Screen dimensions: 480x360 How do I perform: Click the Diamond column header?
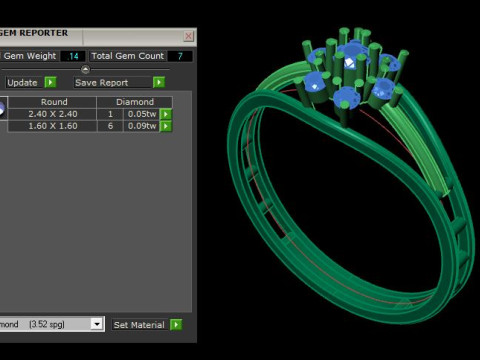(135, 102)
